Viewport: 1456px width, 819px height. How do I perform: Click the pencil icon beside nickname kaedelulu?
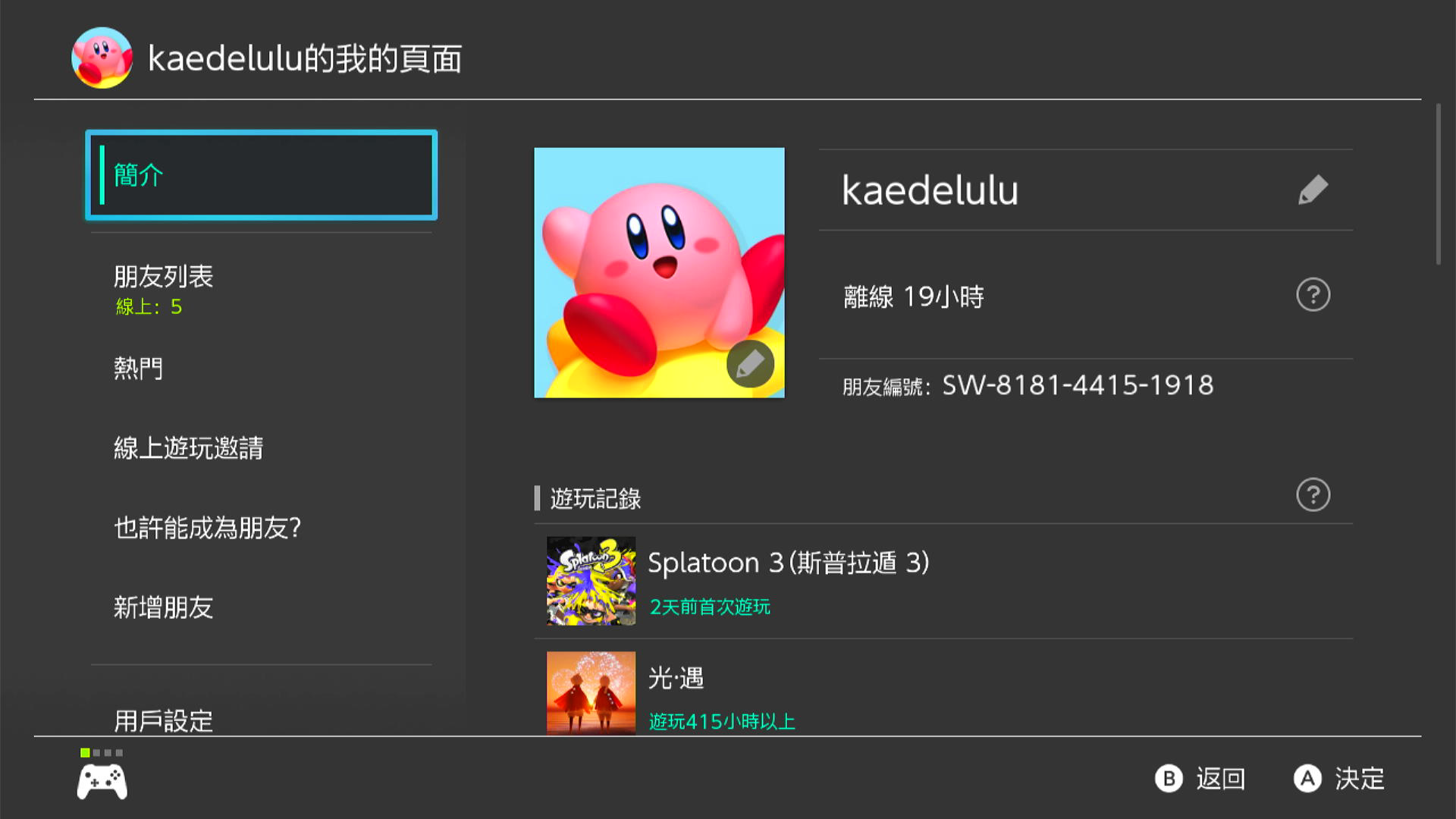coord(1313,190)
